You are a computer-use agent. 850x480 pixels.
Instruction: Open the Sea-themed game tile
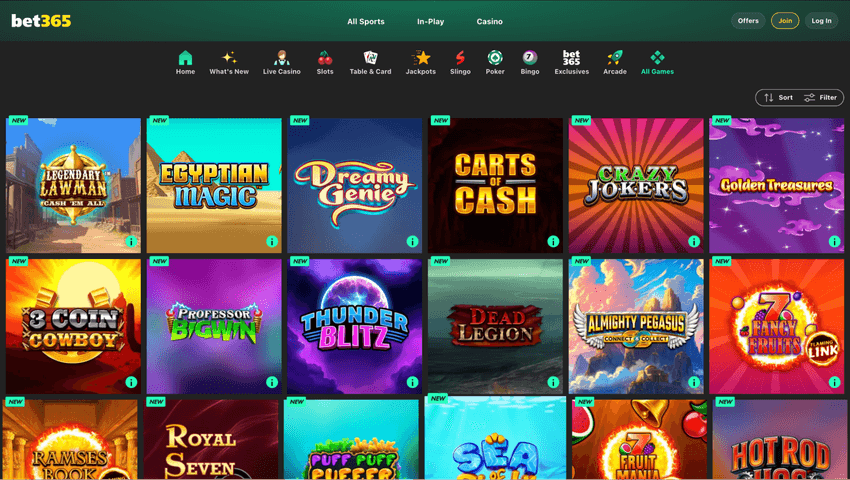495,438
